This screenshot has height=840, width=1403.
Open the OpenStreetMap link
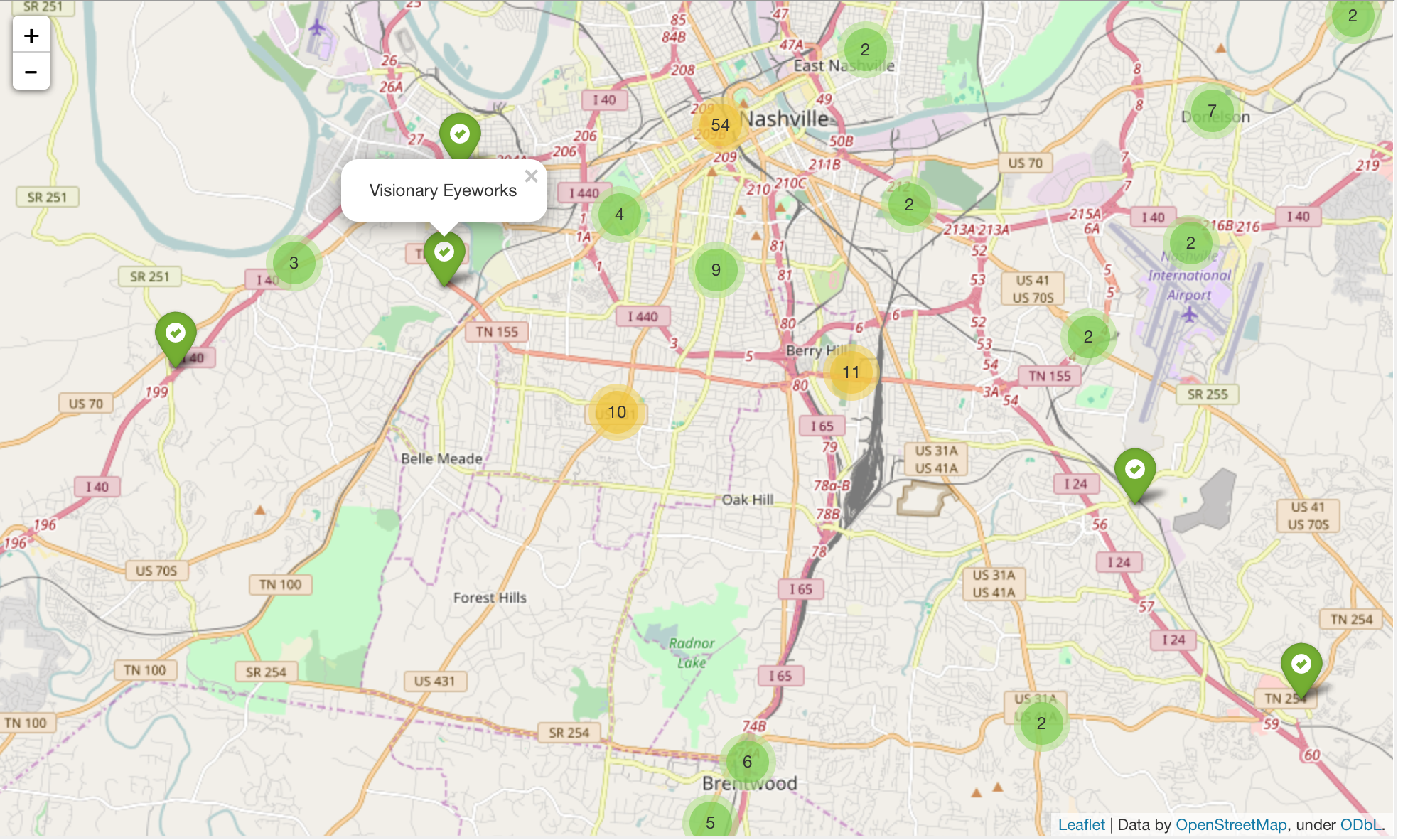point(1230,824)
